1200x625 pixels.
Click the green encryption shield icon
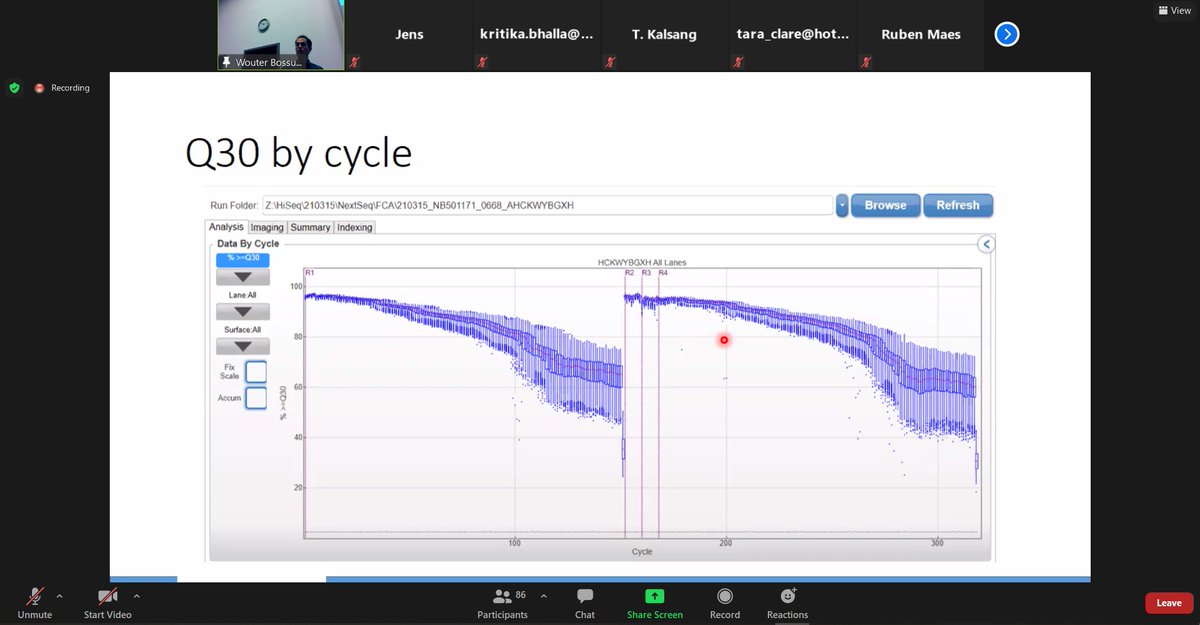(x=14, y=88)
